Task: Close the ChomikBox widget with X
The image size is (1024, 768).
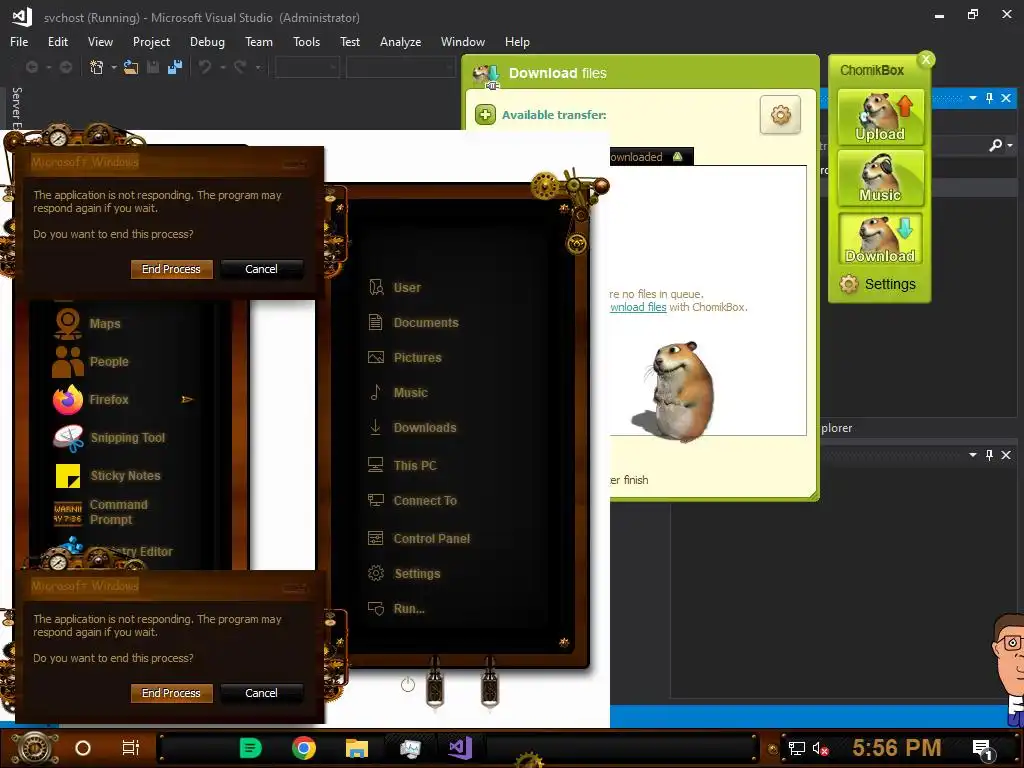Action: point(925,59)
